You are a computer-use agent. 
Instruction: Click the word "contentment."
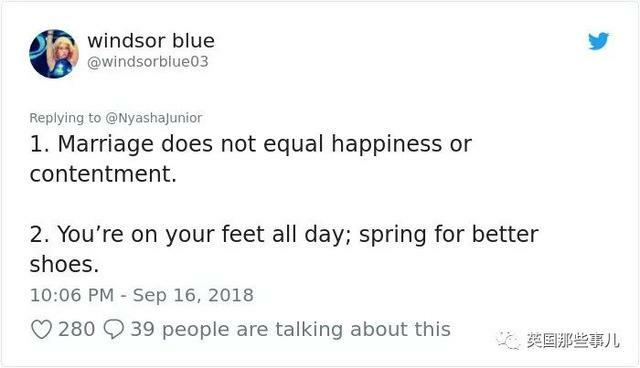(103, 174)
